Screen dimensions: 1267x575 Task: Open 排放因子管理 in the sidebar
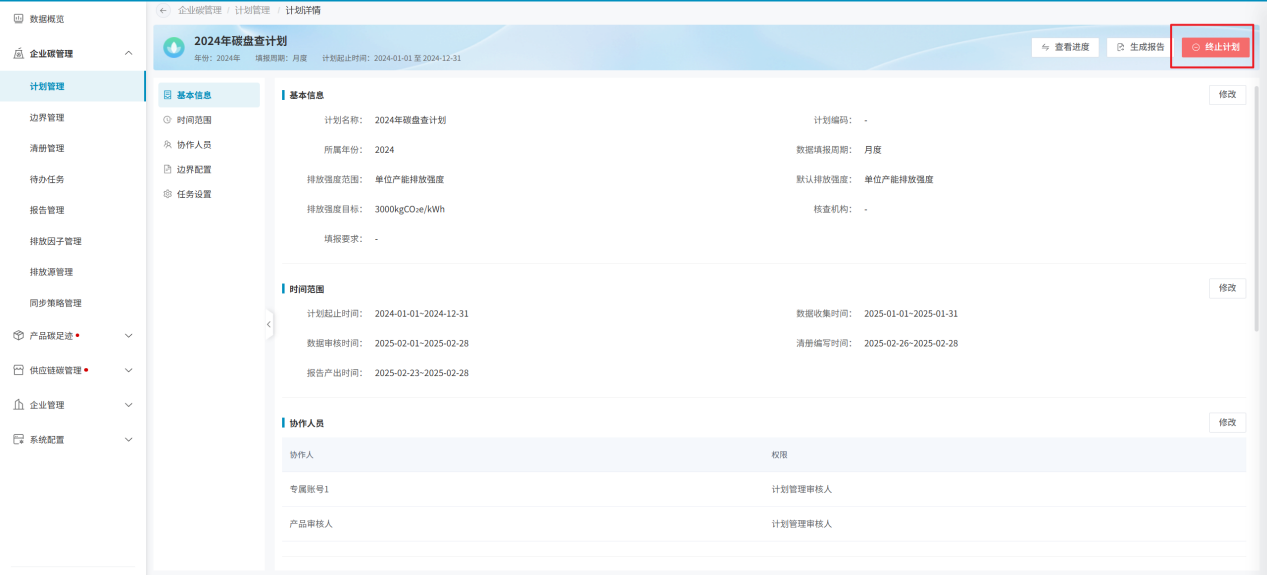coord(55,241)
